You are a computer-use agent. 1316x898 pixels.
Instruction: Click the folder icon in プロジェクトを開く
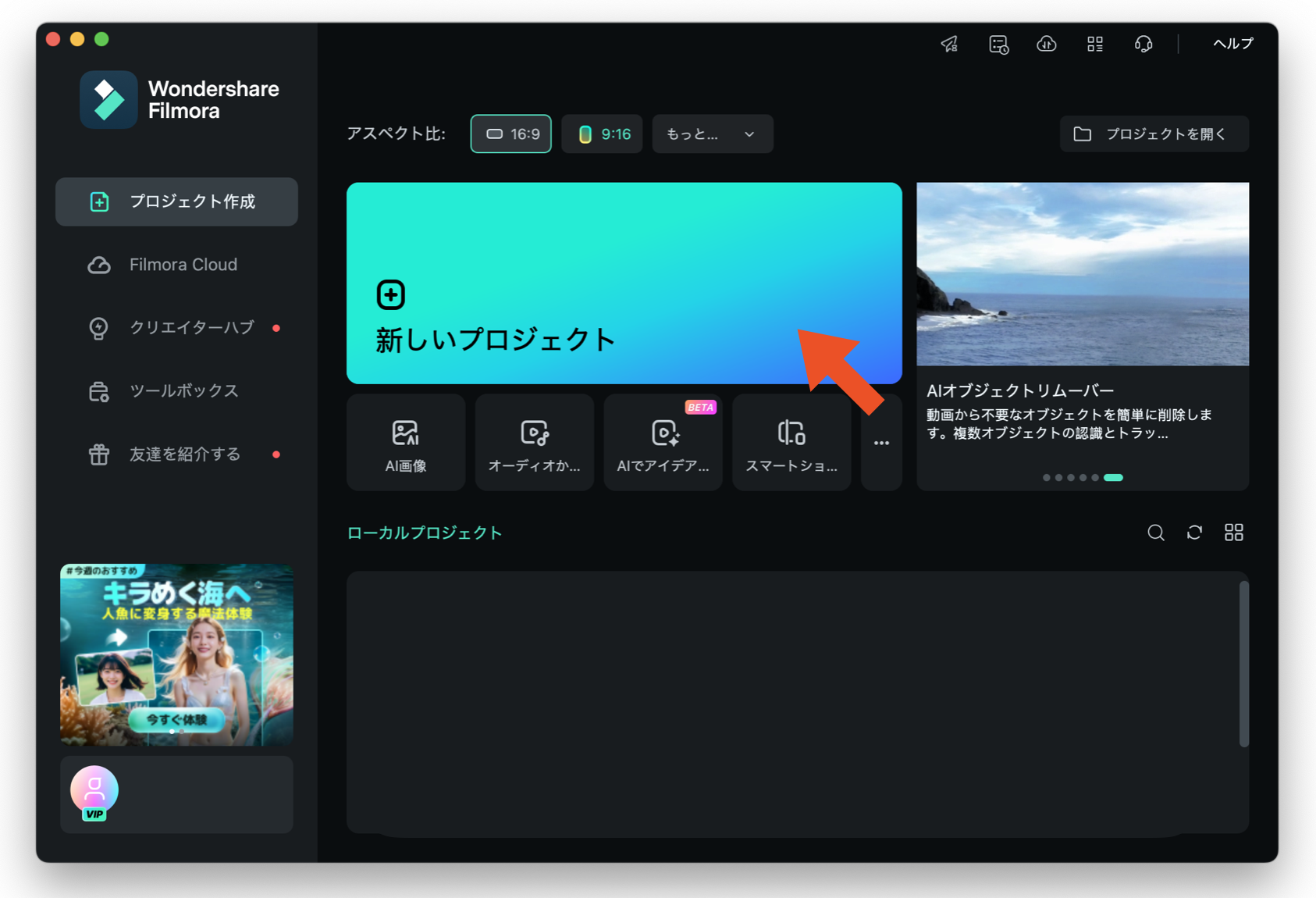[x=1082, y=134]
